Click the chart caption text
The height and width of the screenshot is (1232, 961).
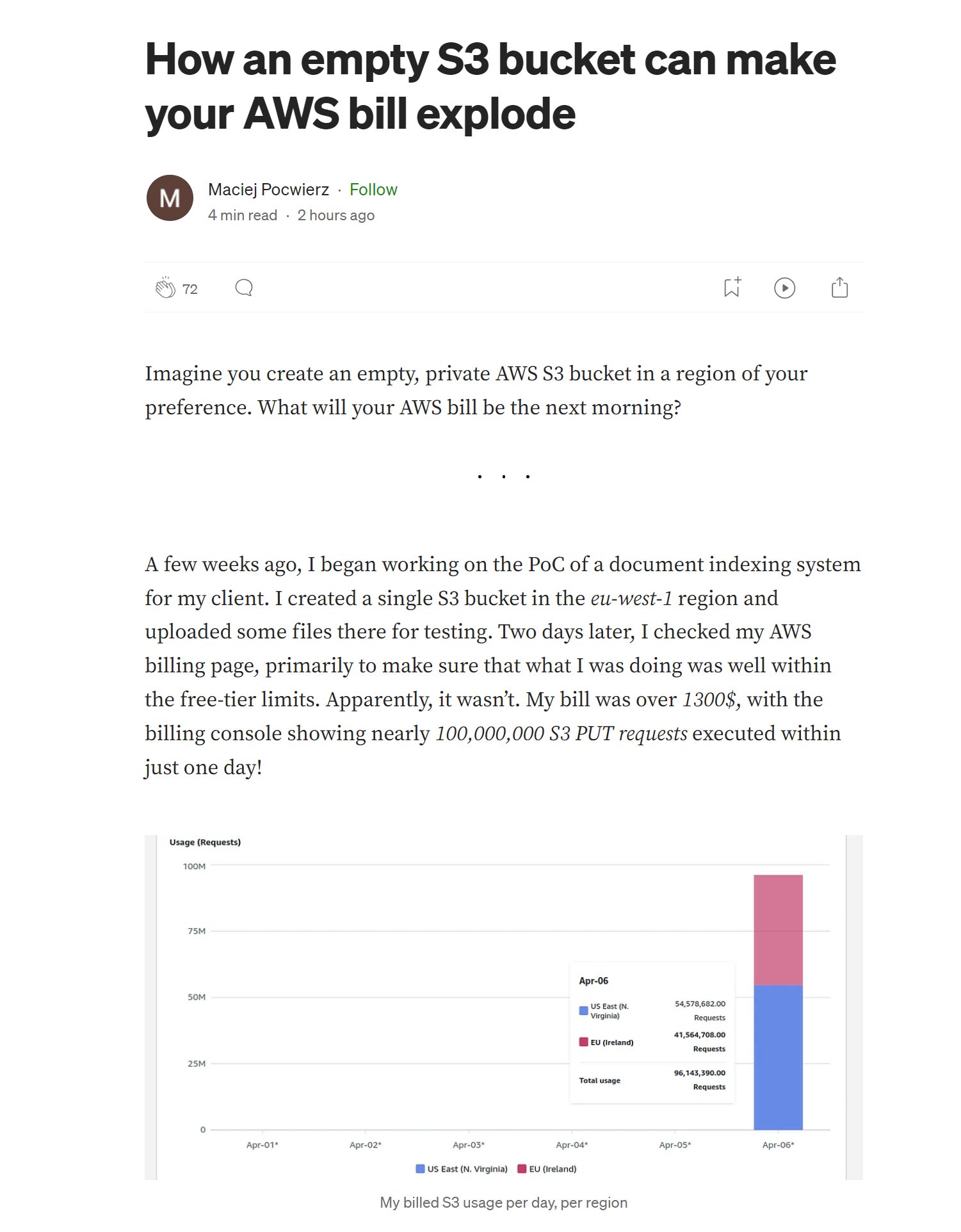coord(503,1203)
